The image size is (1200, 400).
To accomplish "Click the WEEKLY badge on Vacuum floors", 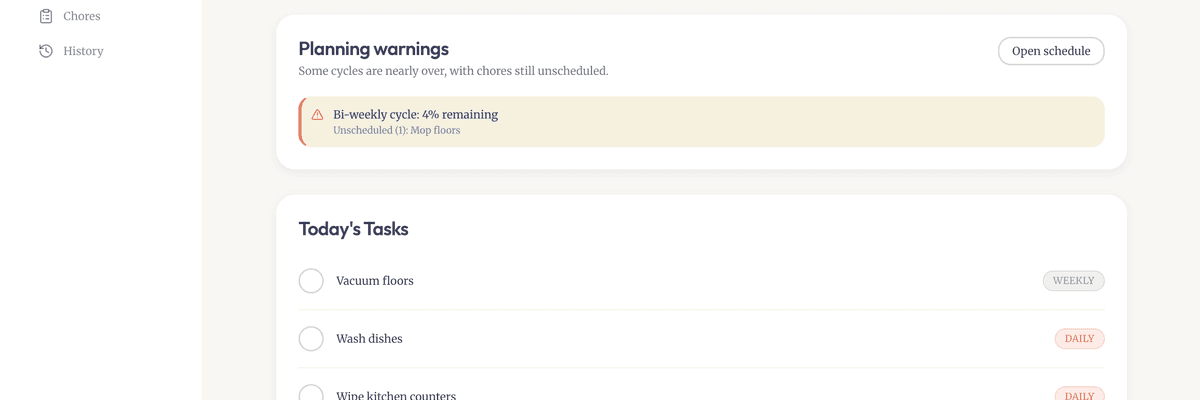I will tap(1073, 281).
